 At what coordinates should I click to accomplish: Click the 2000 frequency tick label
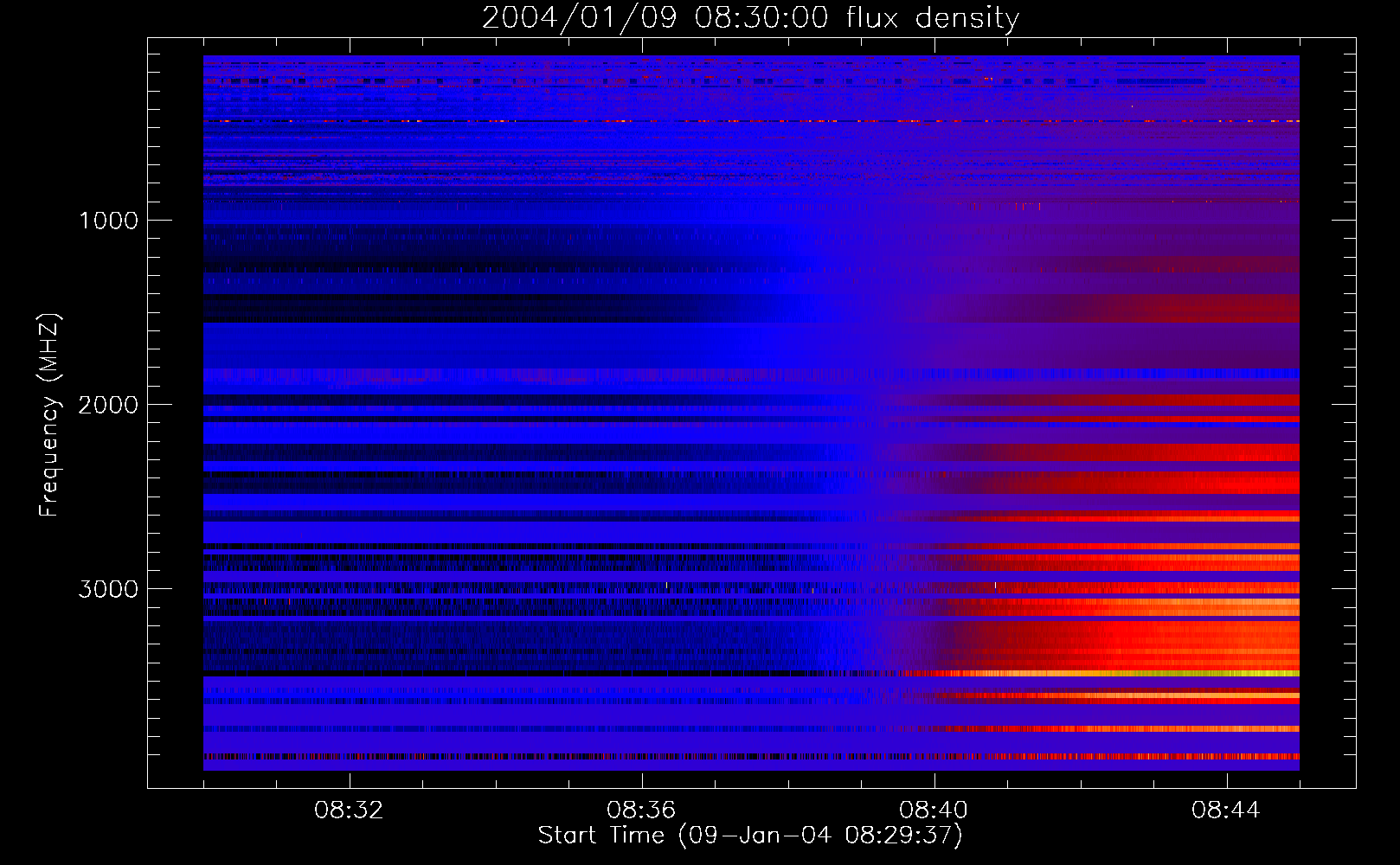(108, 405)
